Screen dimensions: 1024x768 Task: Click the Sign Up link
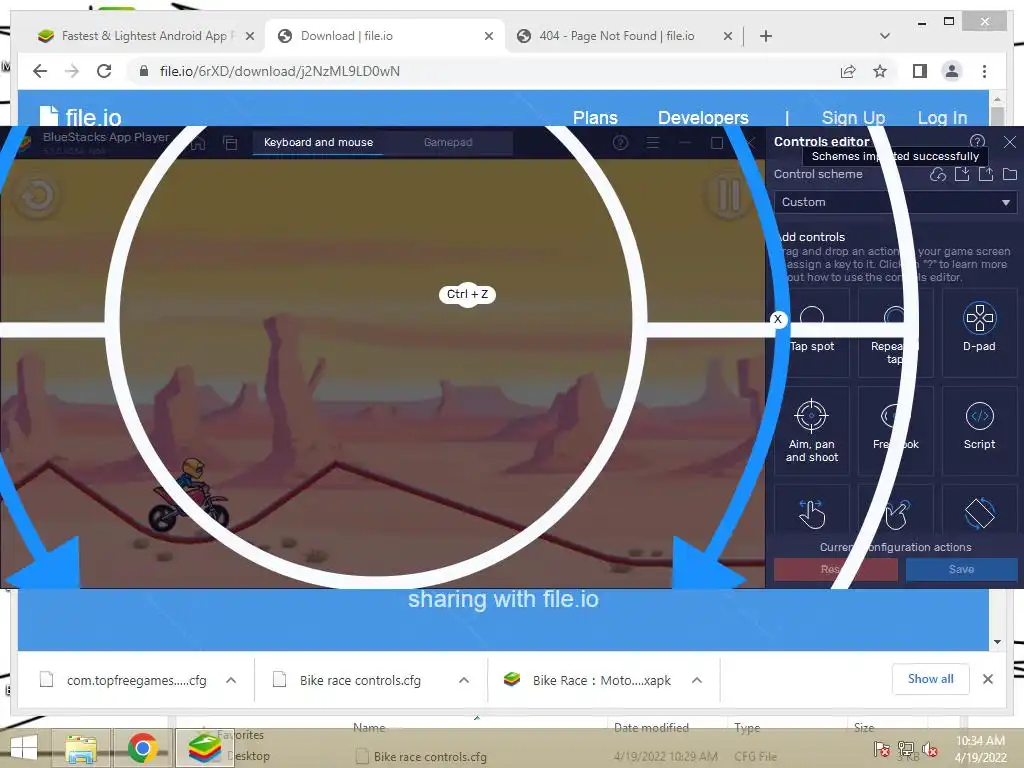pos(853,118)
